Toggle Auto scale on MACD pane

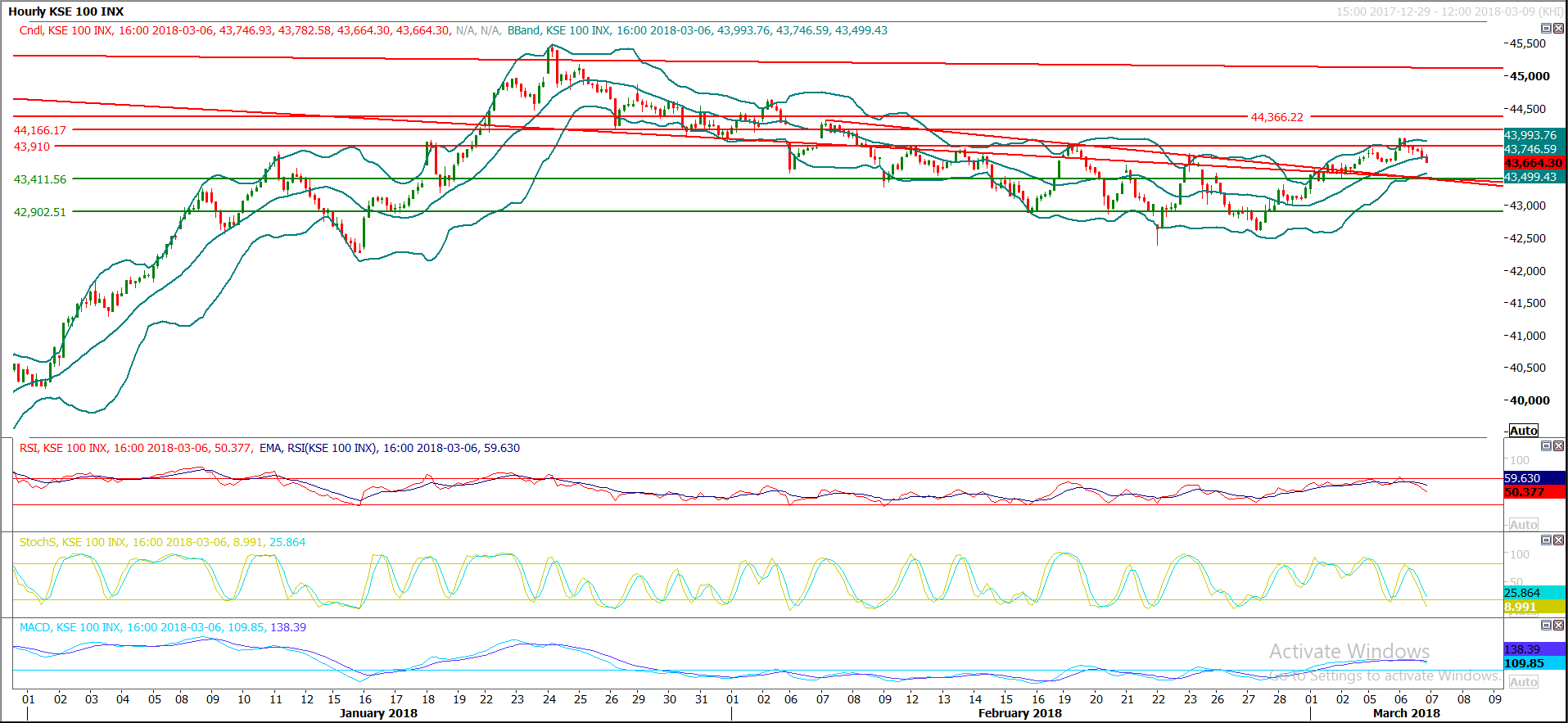coord(1523,682)
